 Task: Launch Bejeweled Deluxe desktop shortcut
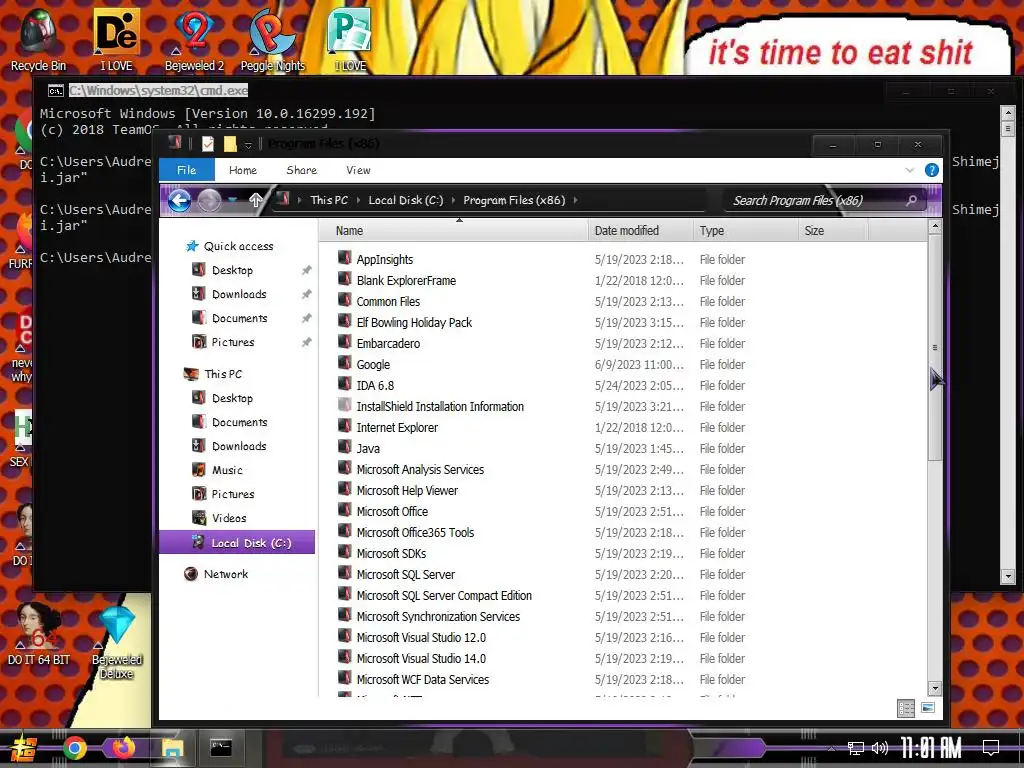point(116,641)
